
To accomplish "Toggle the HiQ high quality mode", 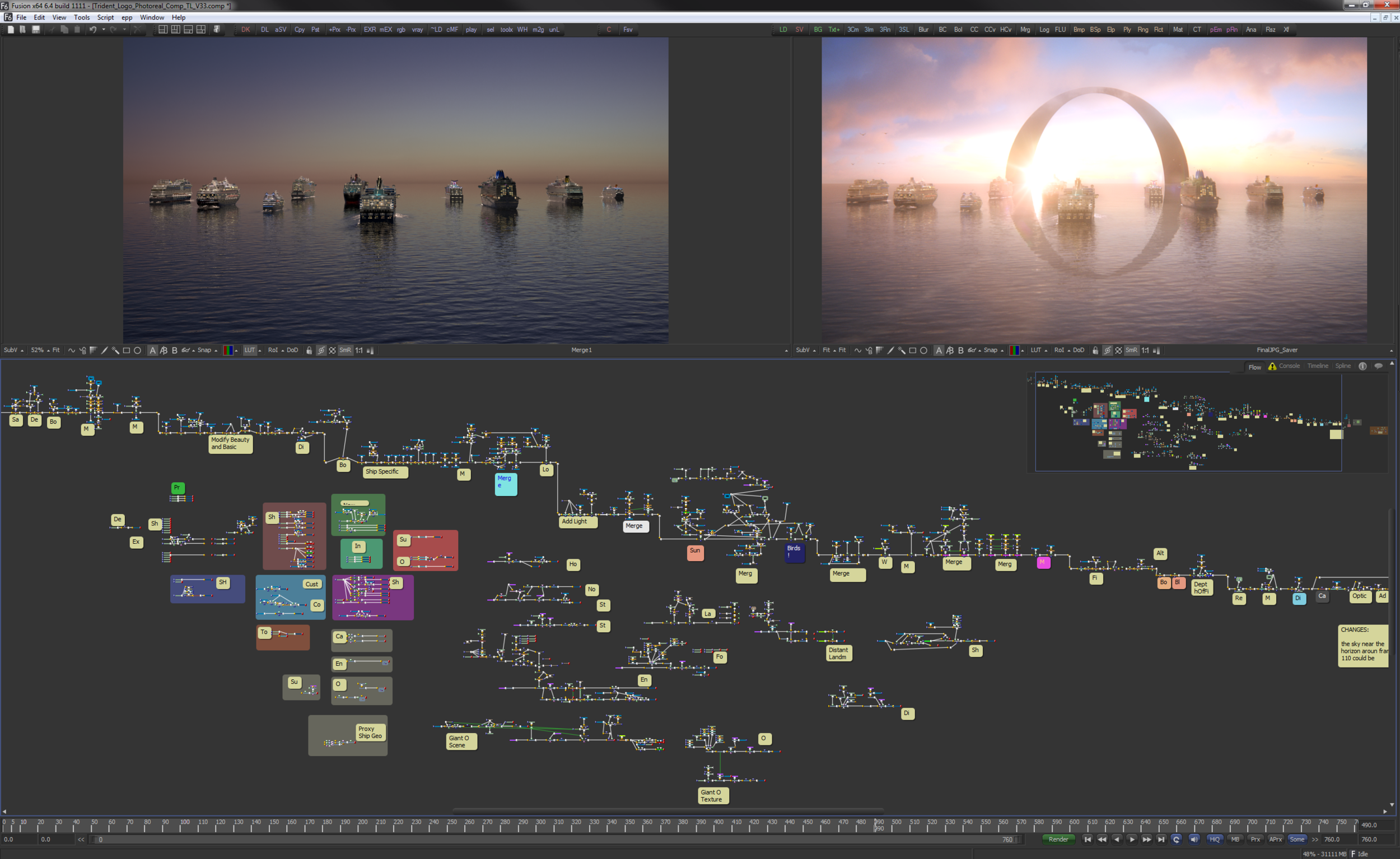I will (x=1214, y=839).
